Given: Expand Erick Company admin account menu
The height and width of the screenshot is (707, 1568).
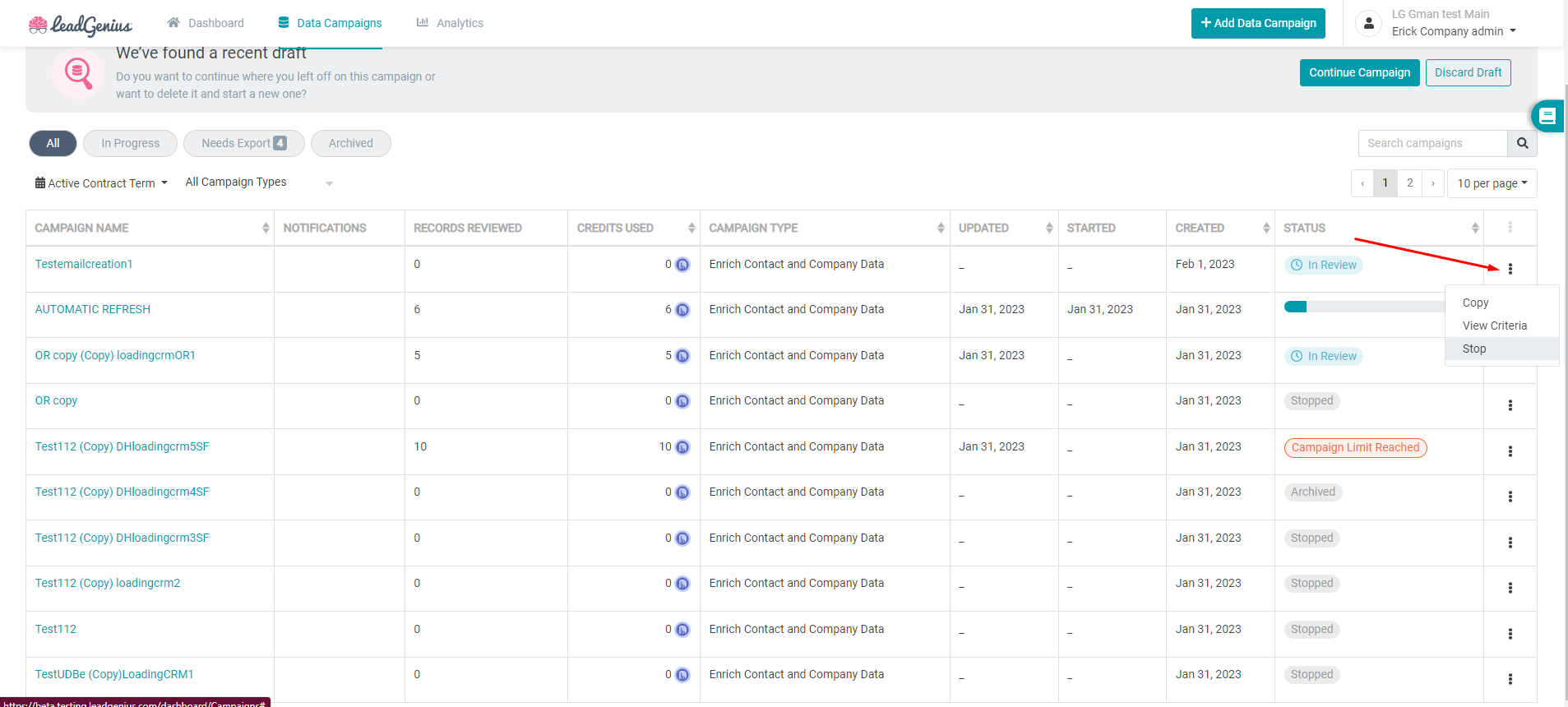Looking at the screenshot, I should coord(1454,31).
